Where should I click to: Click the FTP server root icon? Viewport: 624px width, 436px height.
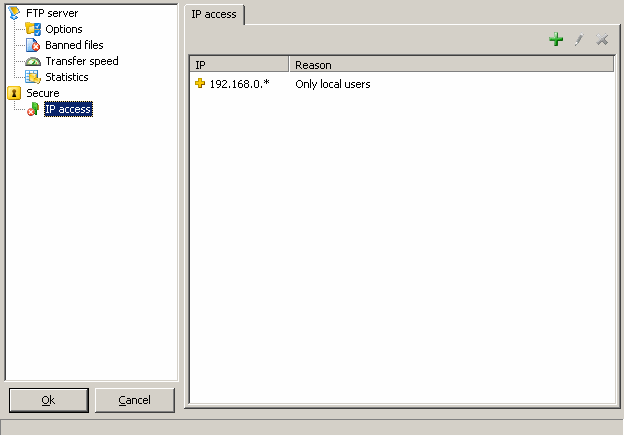click(14, 13)
